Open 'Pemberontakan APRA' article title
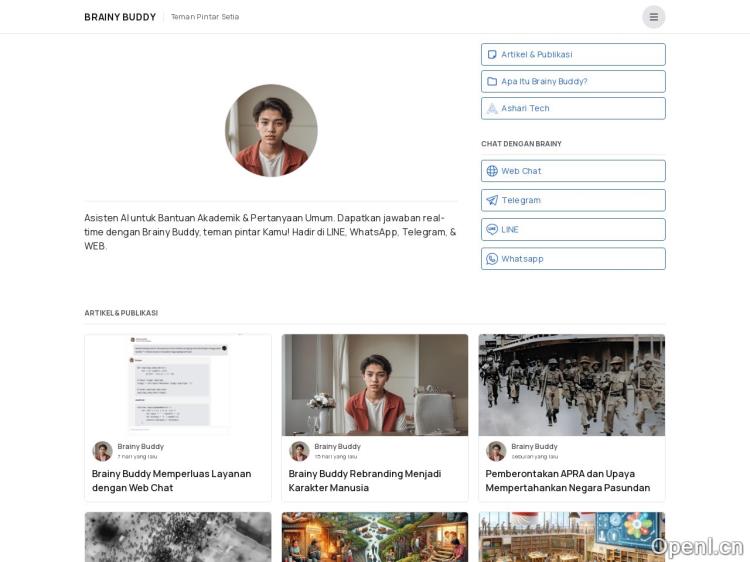The image size is (750, 562). pos(567,480)
